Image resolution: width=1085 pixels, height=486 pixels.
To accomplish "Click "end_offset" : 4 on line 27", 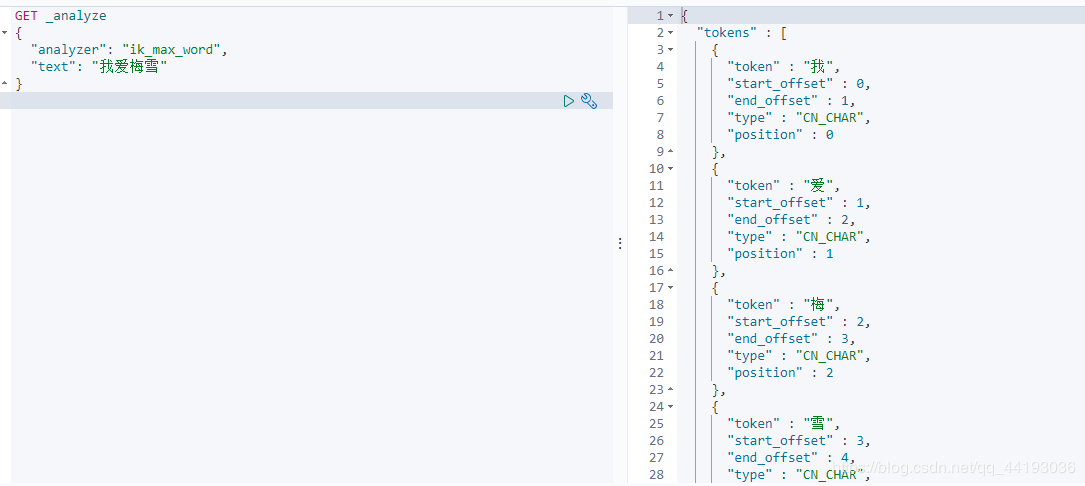I will [790, 458].
